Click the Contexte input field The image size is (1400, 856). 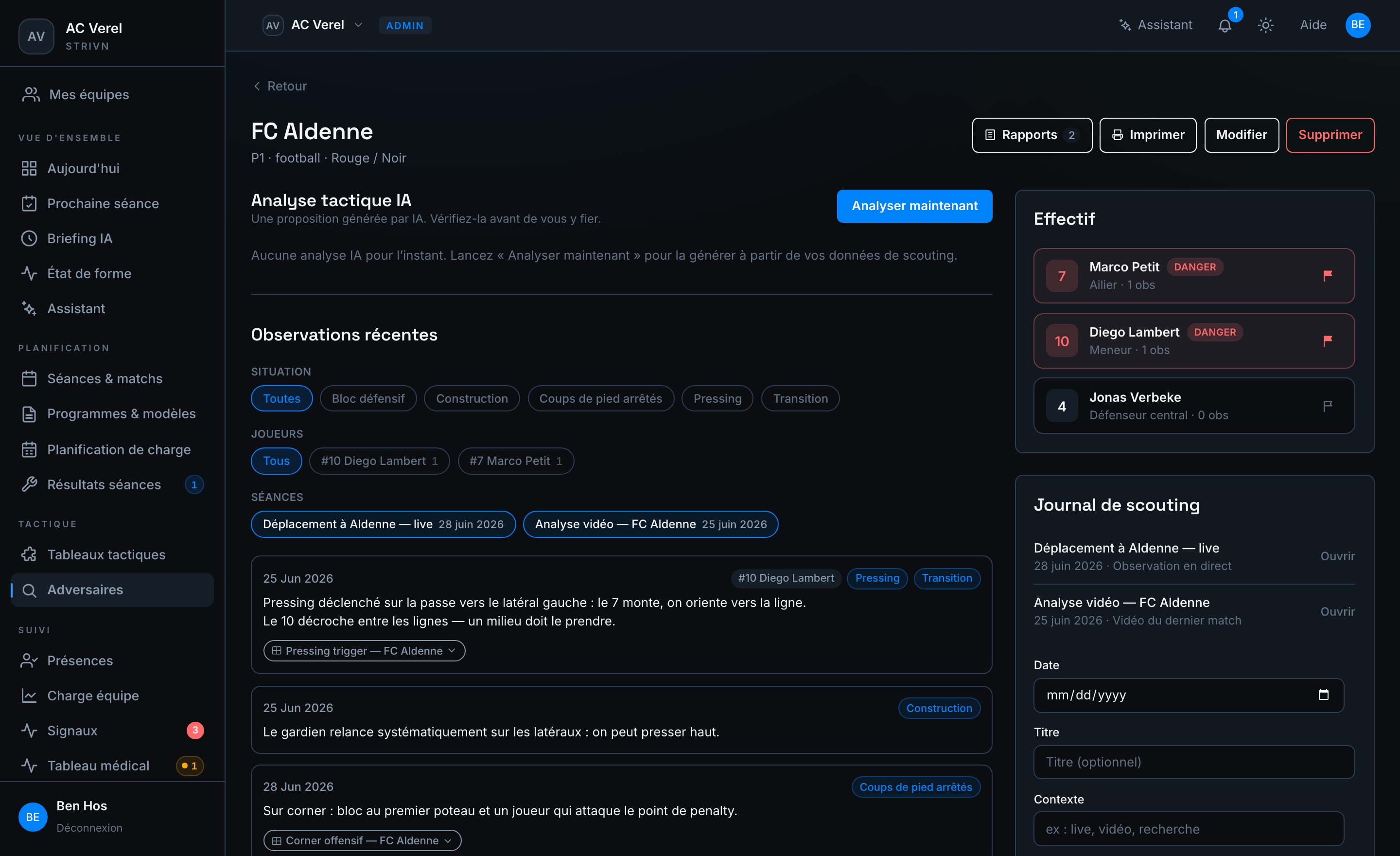(x=1189, y=829)
